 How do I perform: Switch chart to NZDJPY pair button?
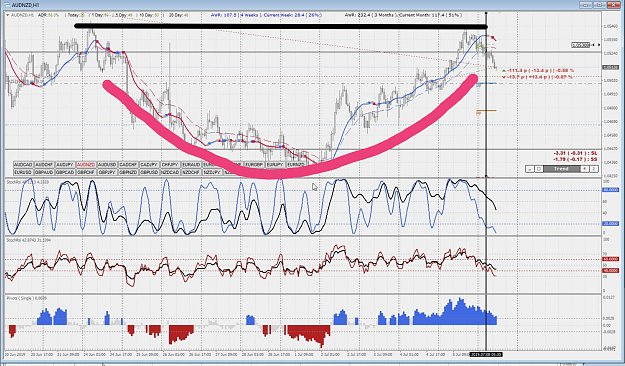(x=212, y=172)
